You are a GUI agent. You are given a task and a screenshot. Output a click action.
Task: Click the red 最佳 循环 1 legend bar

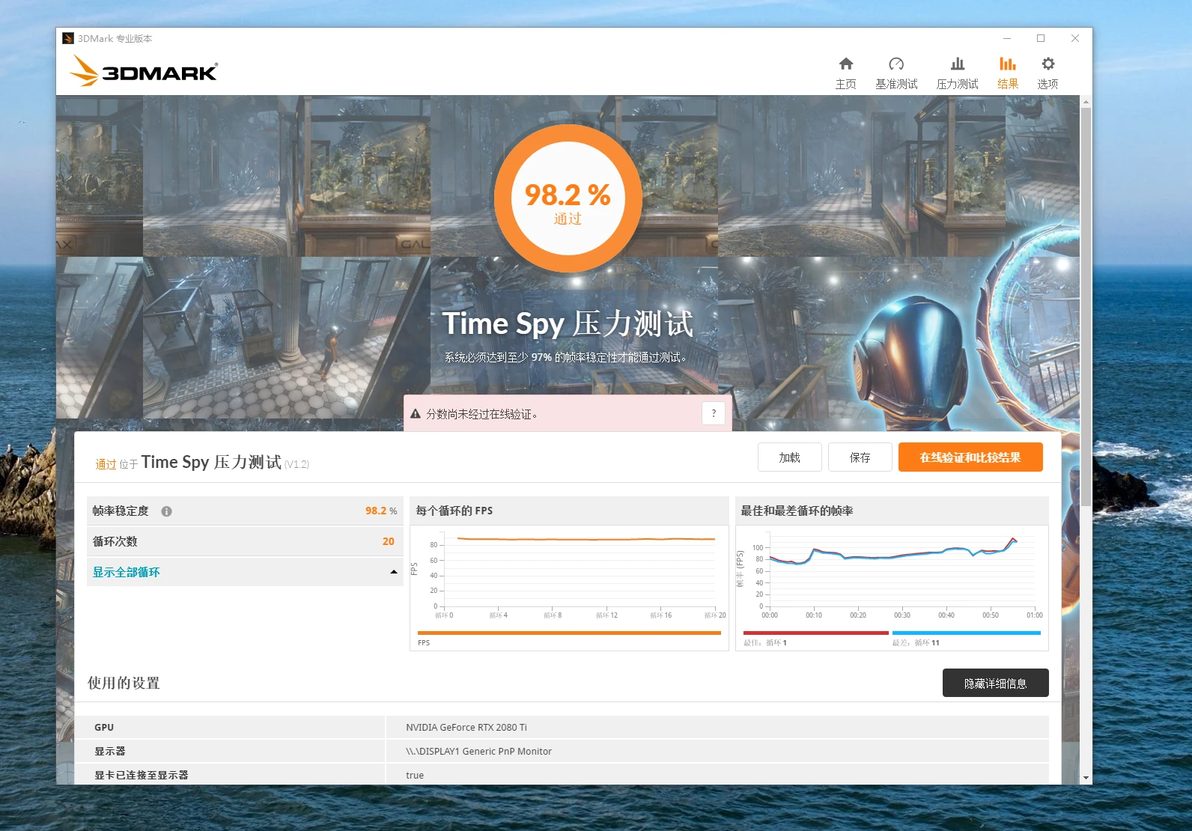tap(815, 633)
